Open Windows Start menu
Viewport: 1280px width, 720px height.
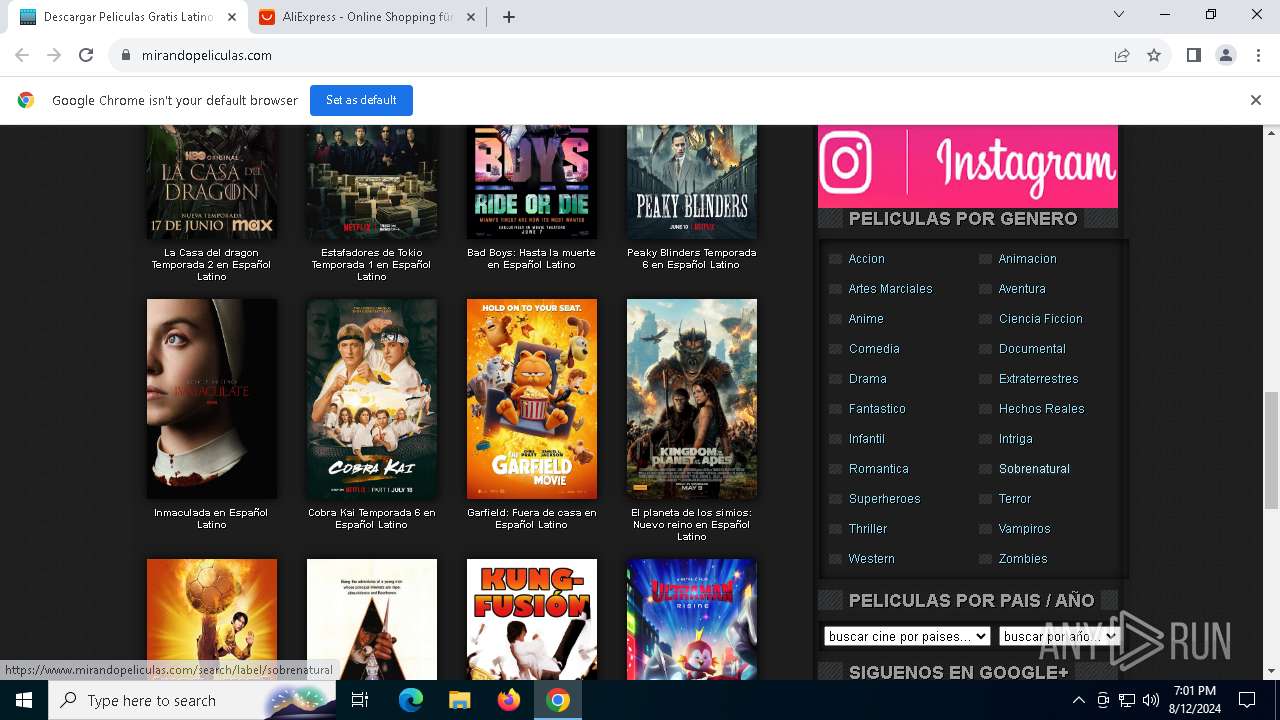24,700
